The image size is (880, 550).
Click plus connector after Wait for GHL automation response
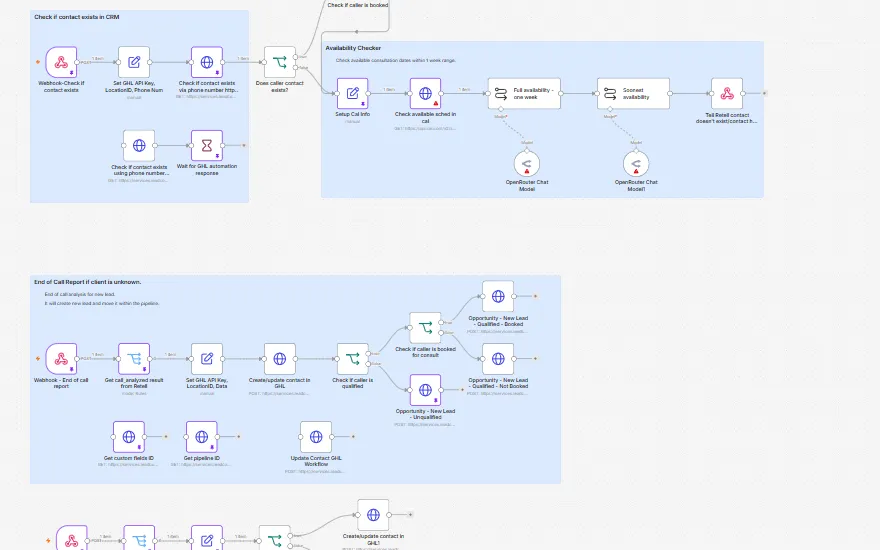coord(244,145)
